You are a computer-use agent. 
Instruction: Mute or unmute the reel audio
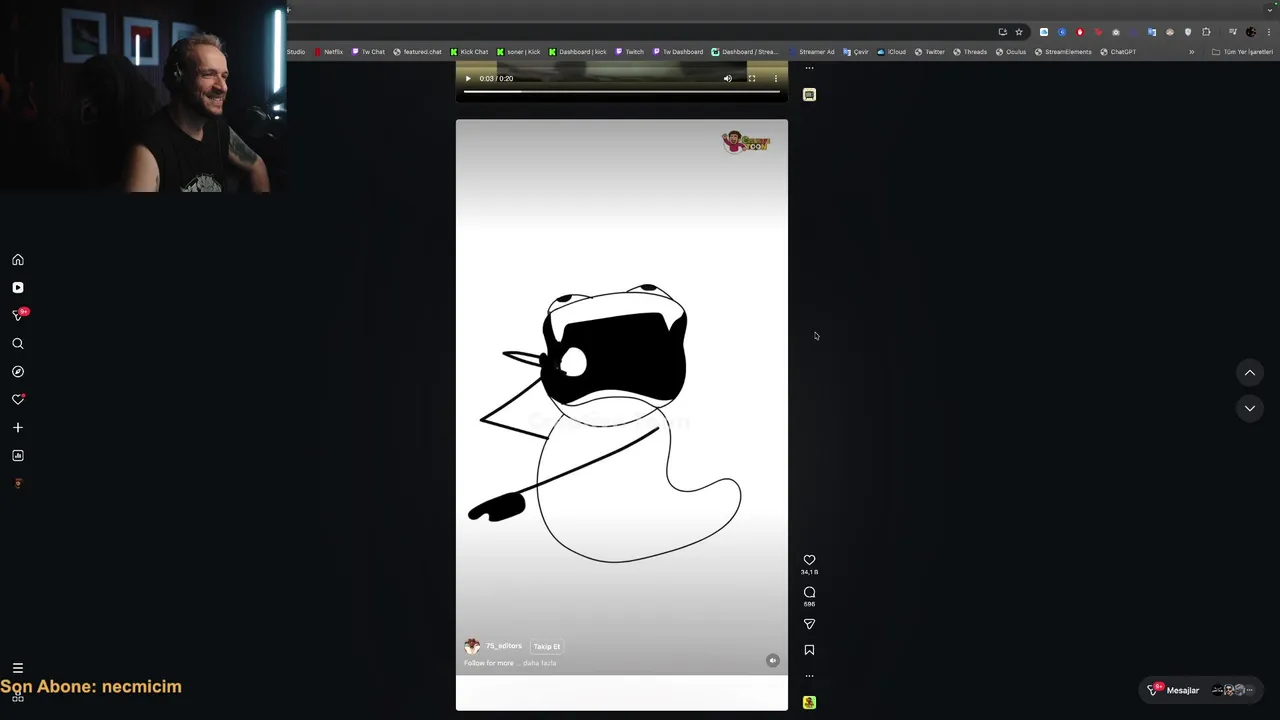click(x=772, y=660)
